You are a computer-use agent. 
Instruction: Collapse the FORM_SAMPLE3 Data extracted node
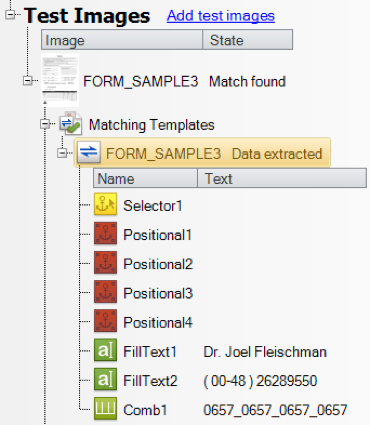[62, 153]
